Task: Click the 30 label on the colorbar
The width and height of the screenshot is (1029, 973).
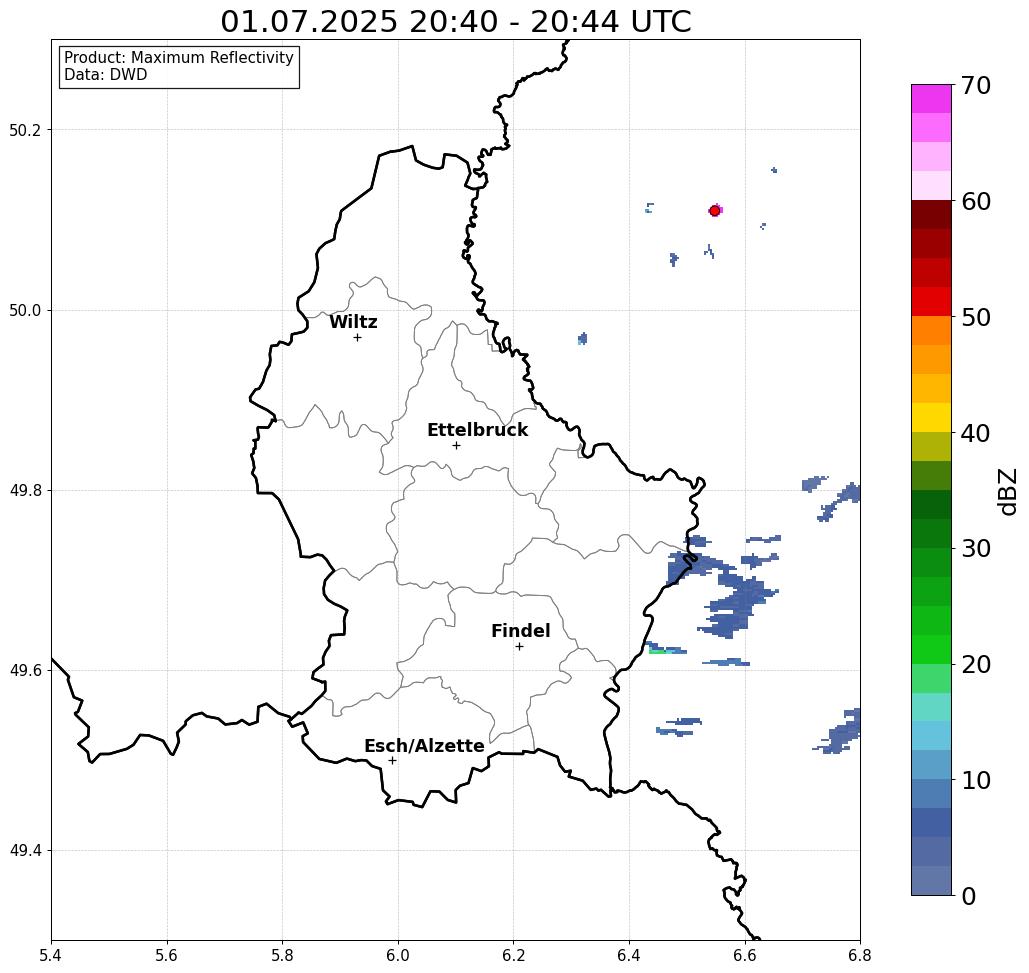Action: 976,548
